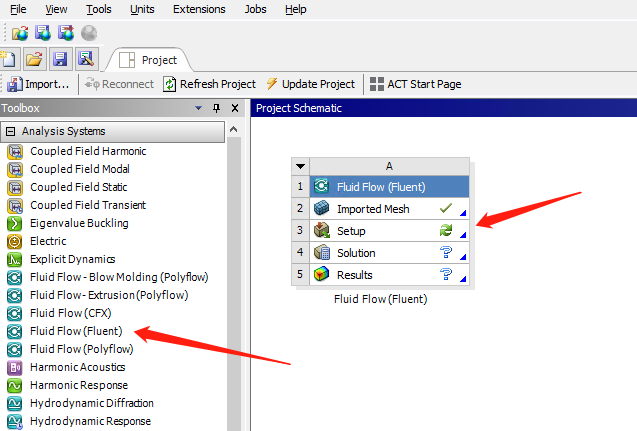Screen dimensions: 637x431
Task: Select Fluid Flow (Polyflow) system
Action: point(70,349)
